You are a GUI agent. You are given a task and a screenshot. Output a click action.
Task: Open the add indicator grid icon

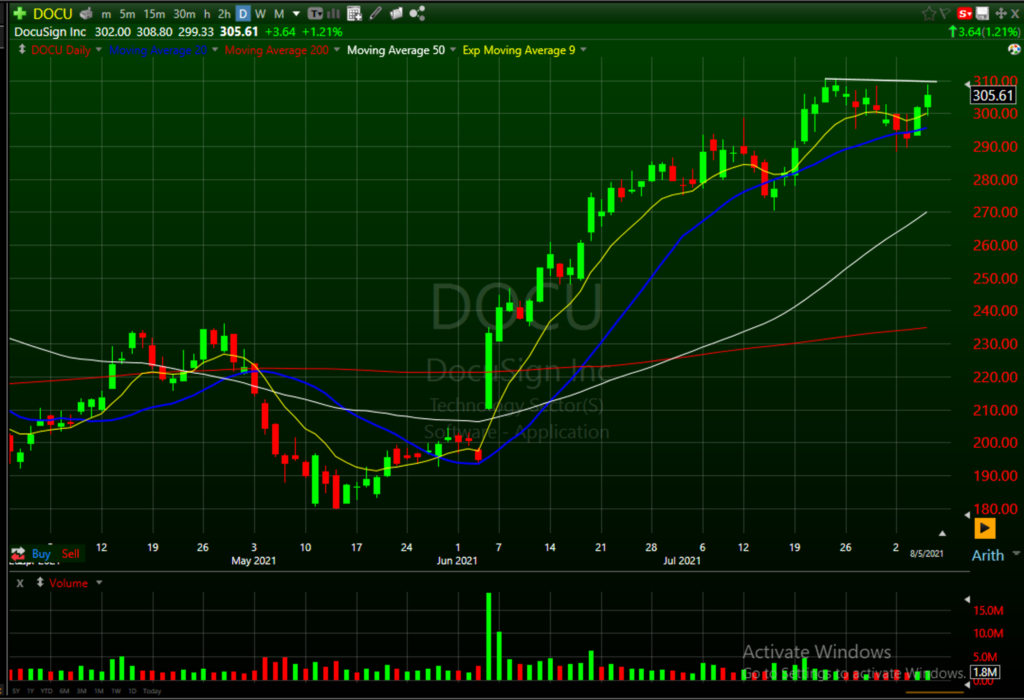[355, 13]
